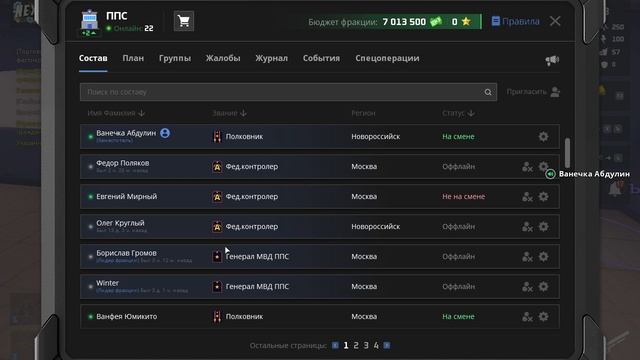Select the Ванечка Абдулин row name
Image resolution: width=640 pixels, height=360 pixels.
[x=126, y=133]
